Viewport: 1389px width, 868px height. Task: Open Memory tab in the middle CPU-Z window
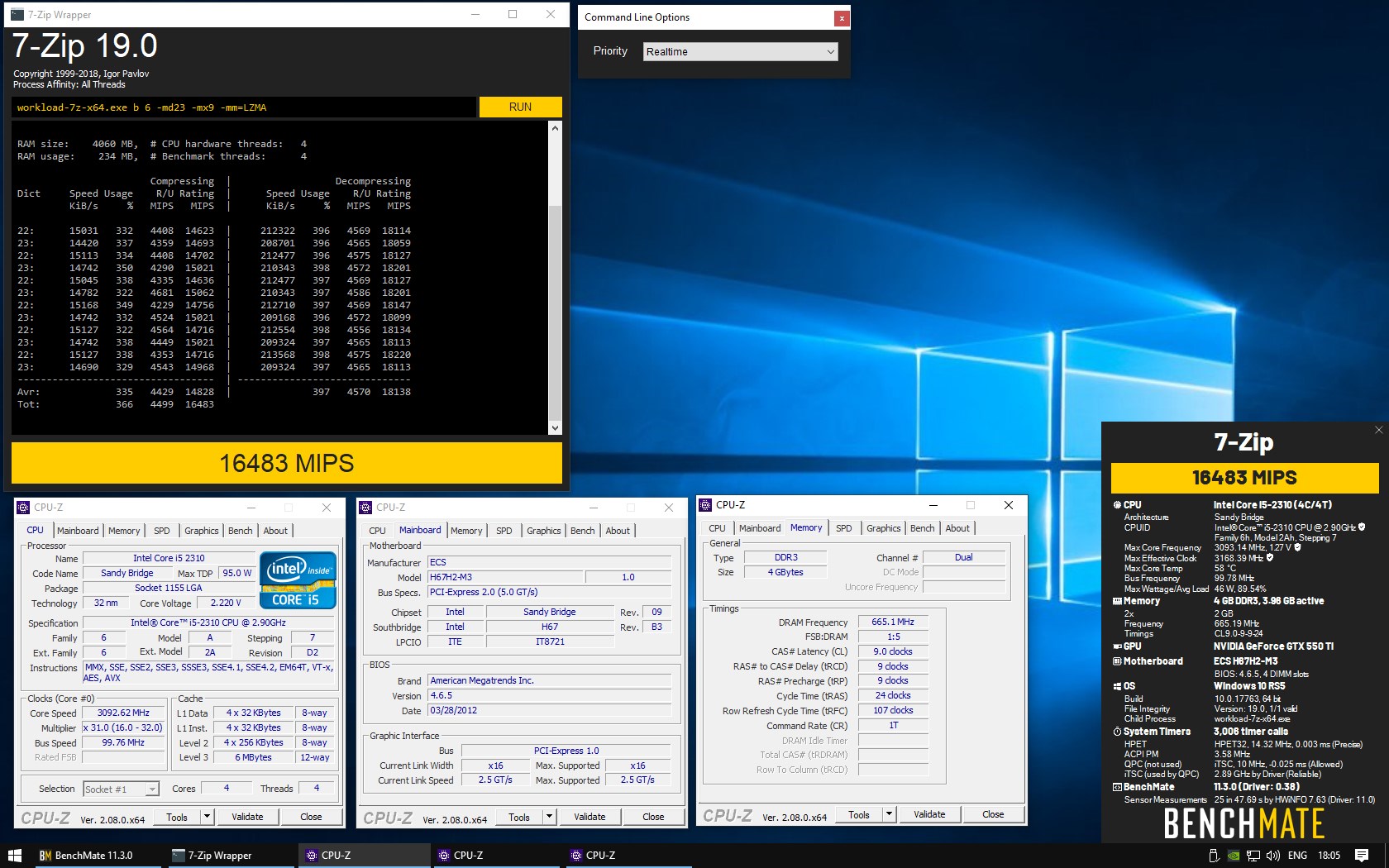466,531
